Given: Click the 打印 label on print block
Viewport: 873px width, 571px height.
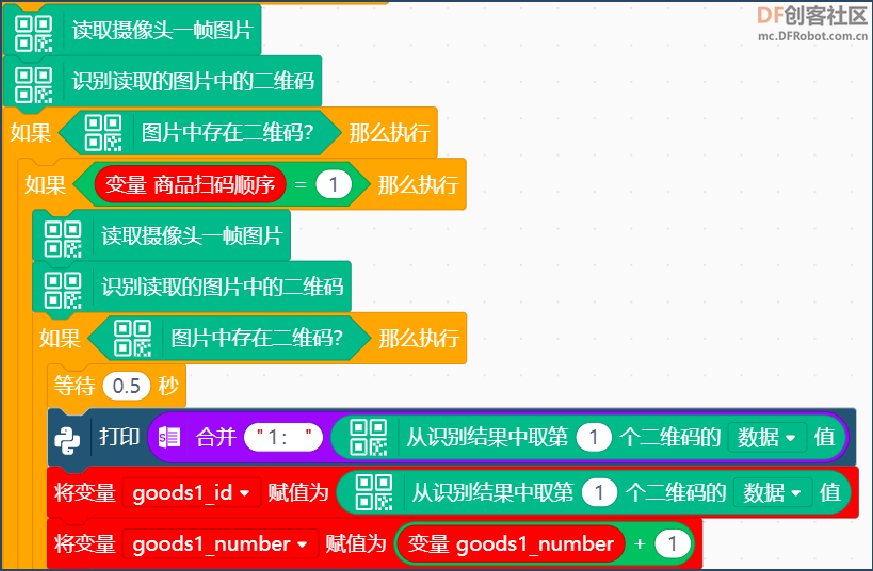Looking at the screenshot, I should tap(119, 437).
